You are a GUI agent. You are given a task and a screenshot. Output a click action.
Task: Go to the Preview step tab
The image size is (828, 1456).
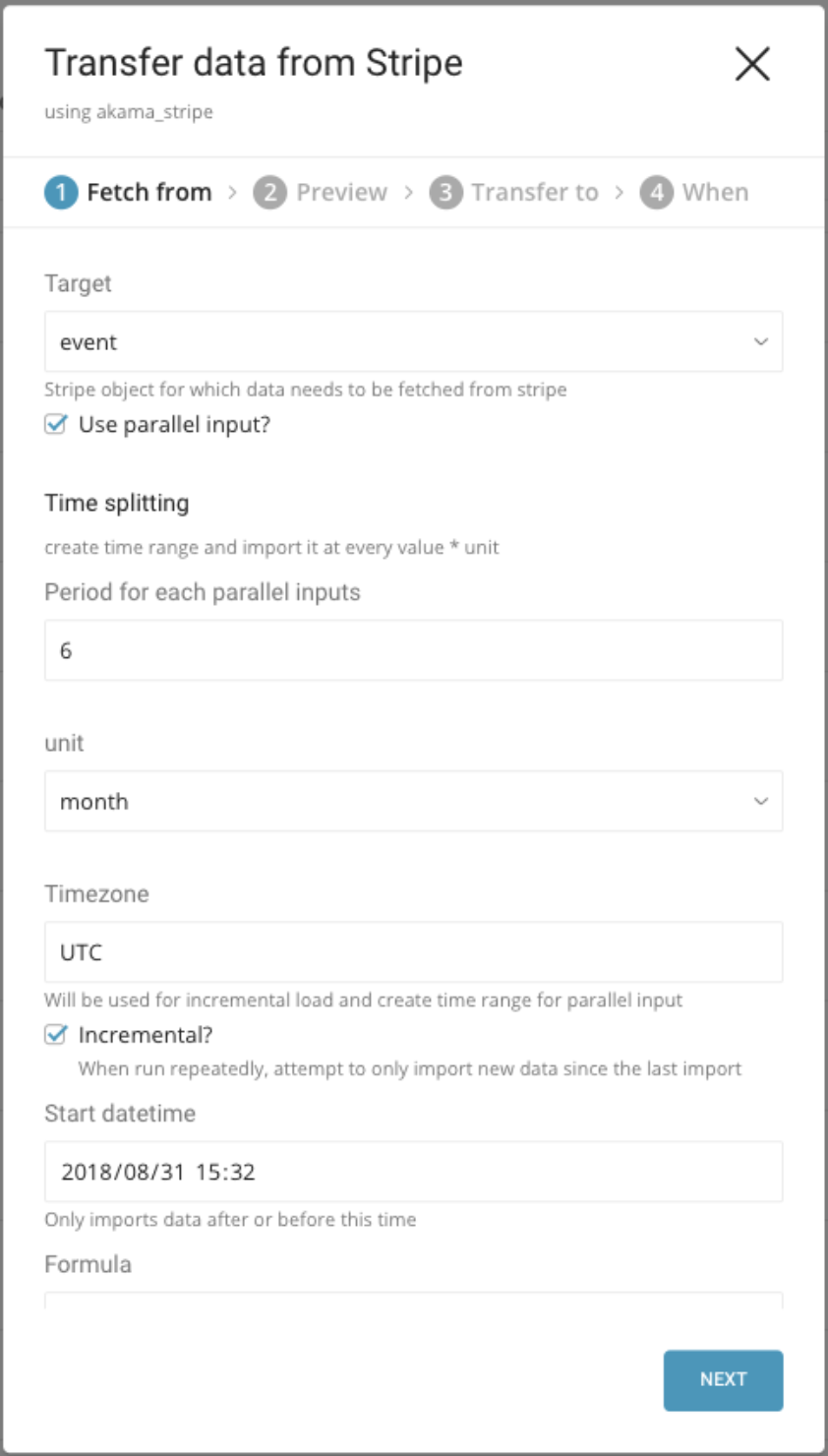[341, 192]
